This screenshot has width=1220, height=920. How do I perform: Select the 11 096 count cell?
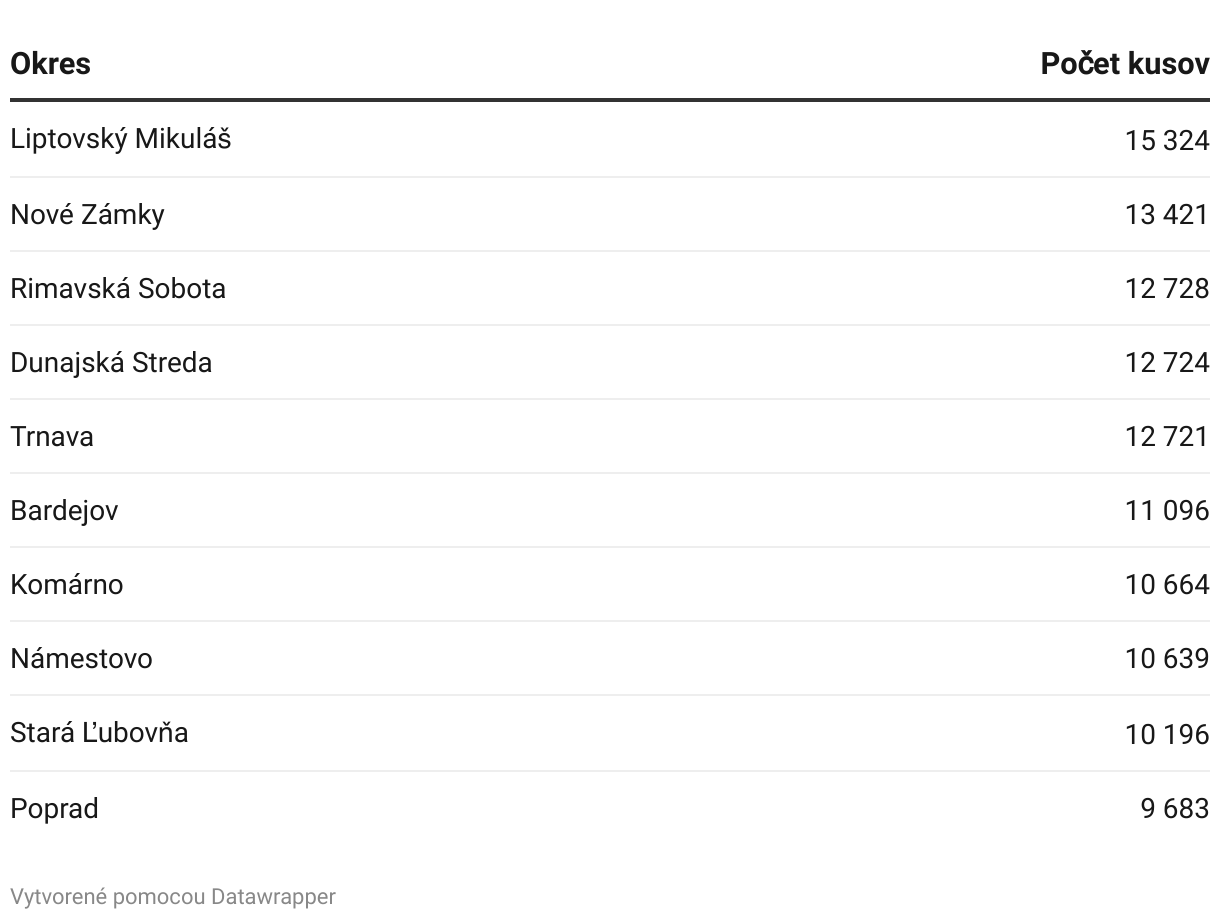point(1166,511)
